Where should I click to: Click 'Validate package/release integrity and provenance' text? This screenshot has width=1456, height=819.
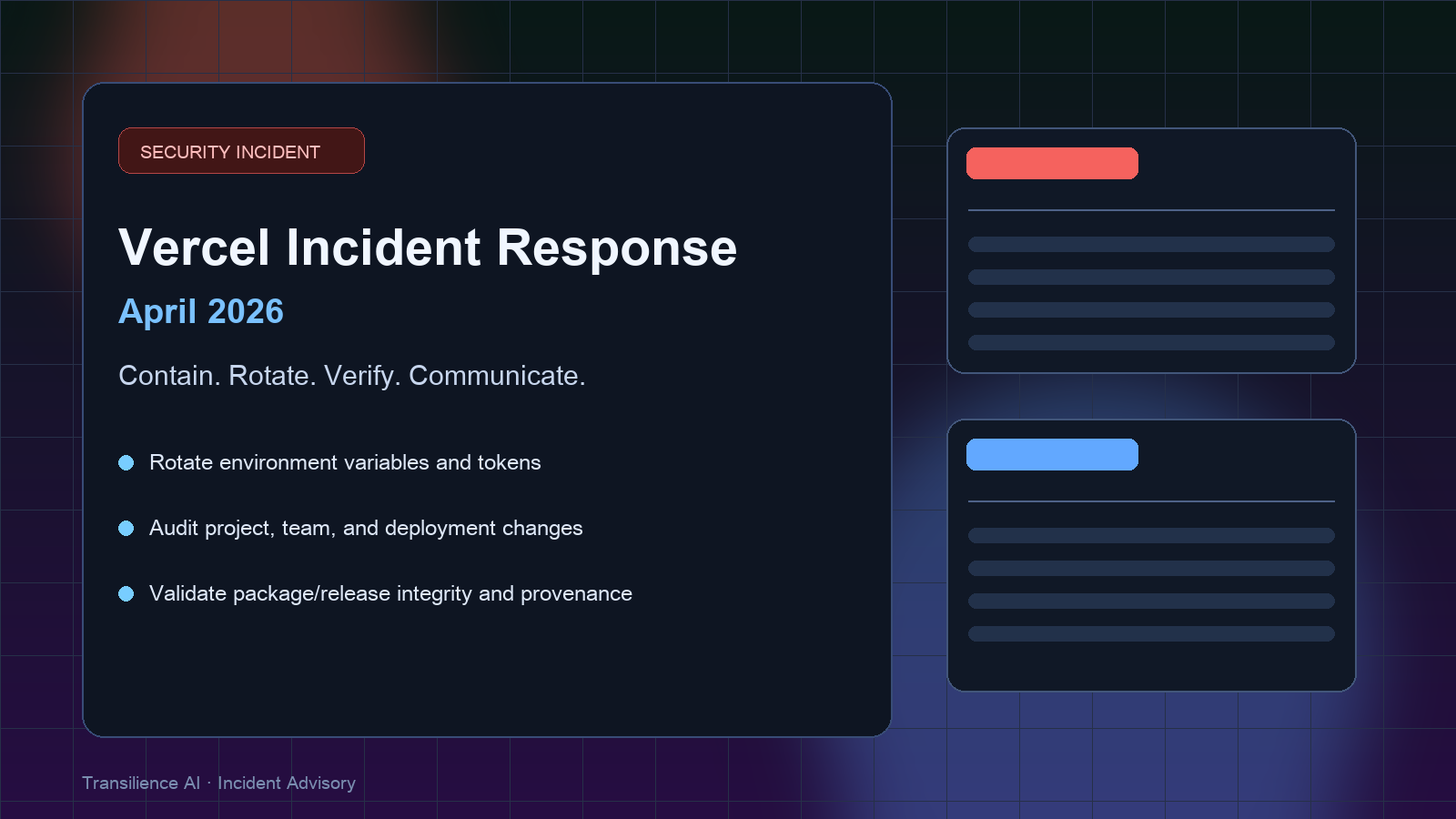pos(390,593)
